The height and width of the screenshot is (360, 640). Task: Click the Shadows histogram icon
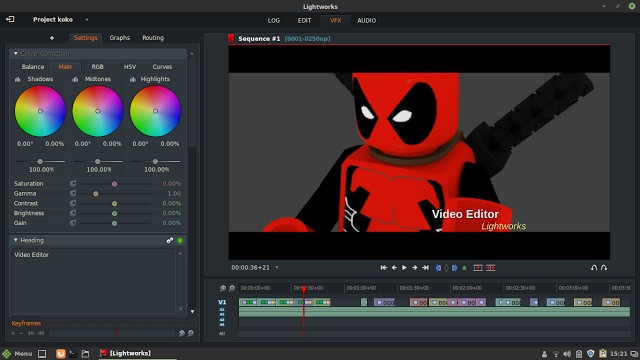[18, 79]
